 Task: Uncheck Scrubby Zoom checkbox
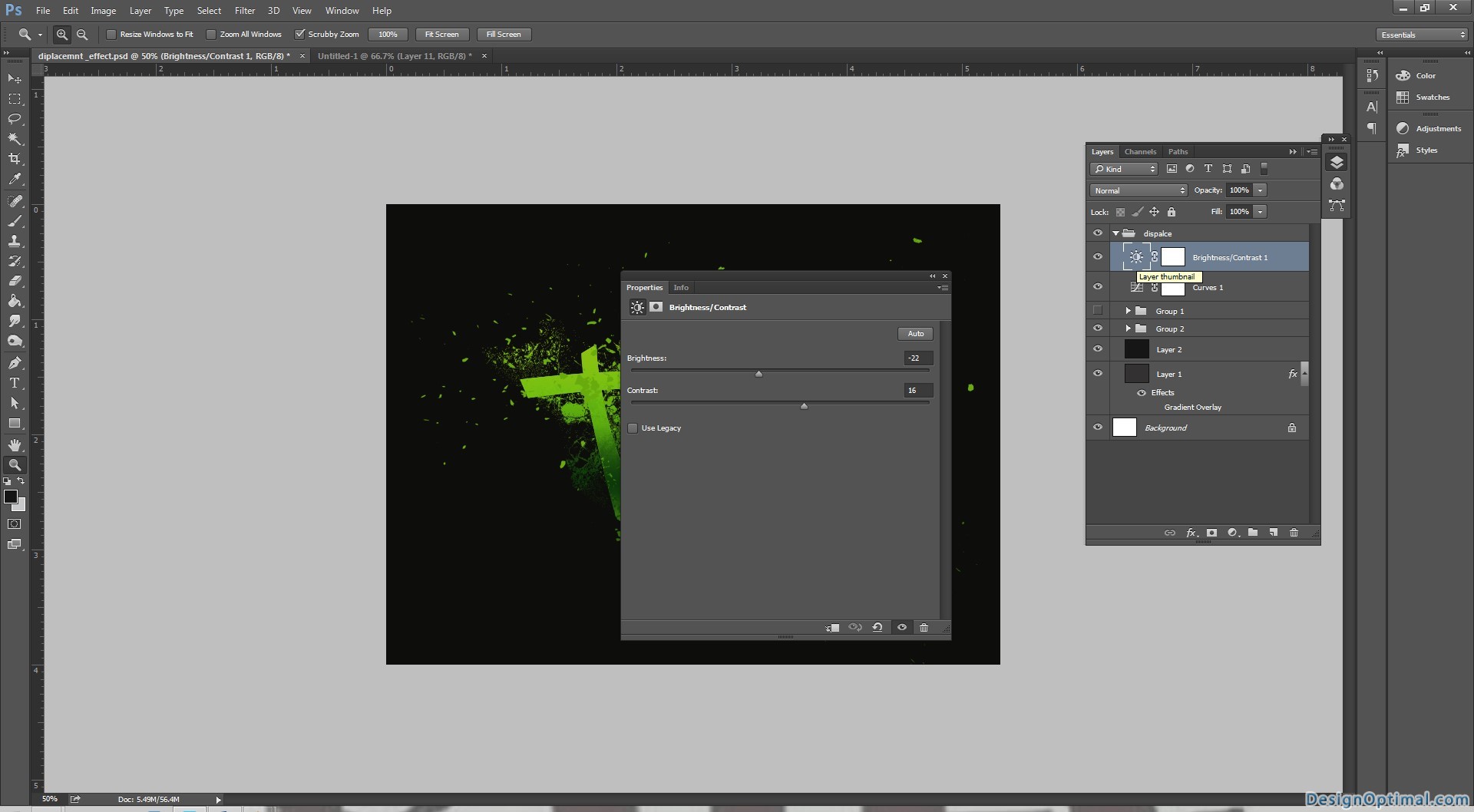tap(300, 34)
